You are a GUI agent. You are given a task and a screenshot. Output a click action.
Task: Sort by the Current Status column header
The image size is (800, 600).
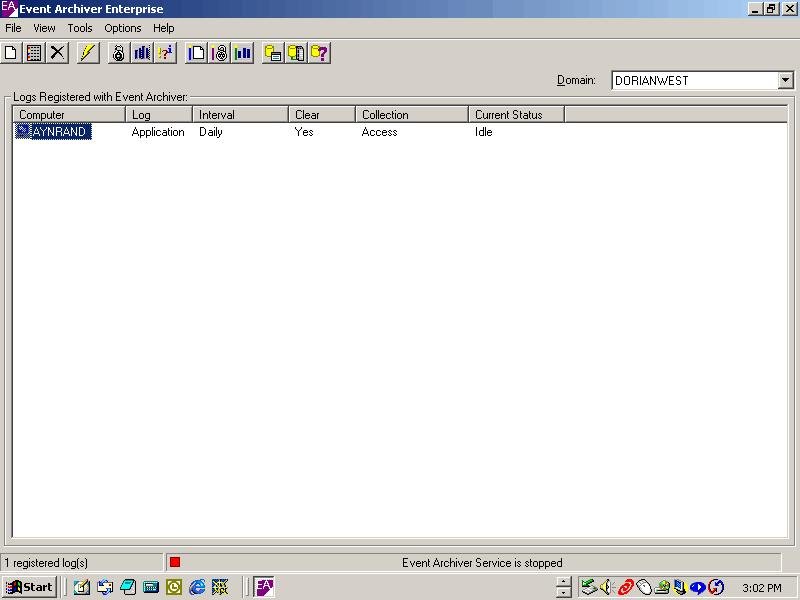[x=516, y=115]
